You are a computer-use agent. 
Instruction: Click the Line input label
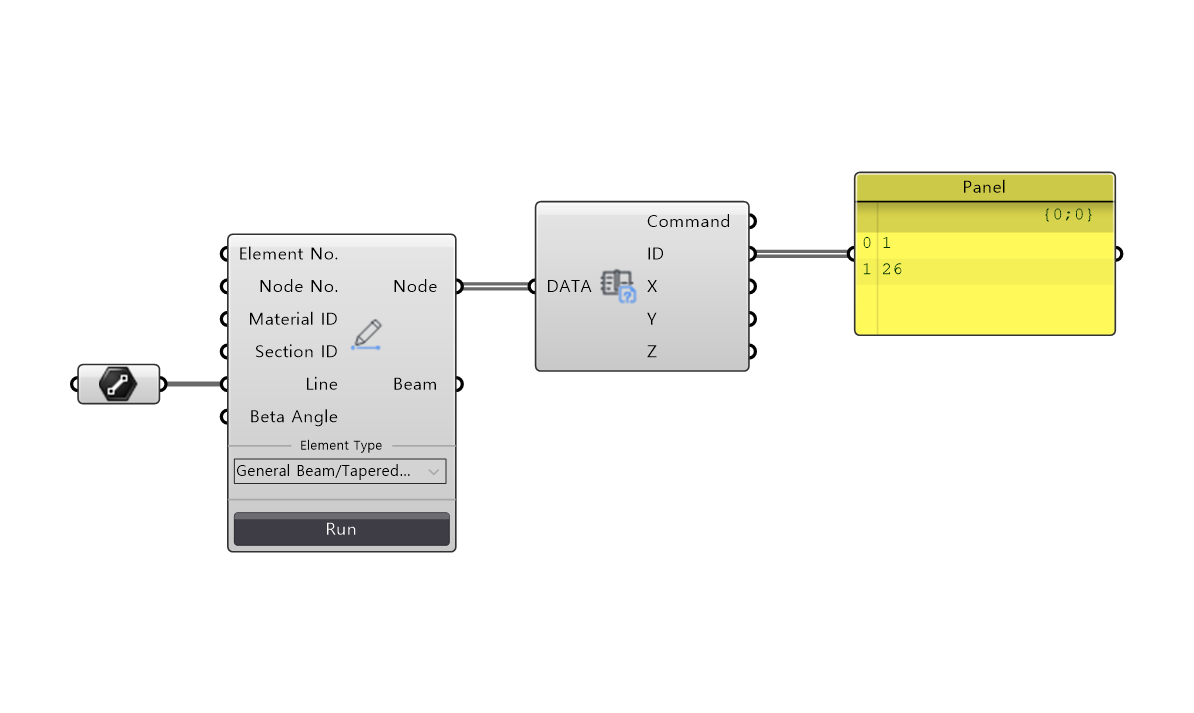[x=321, y=384]
